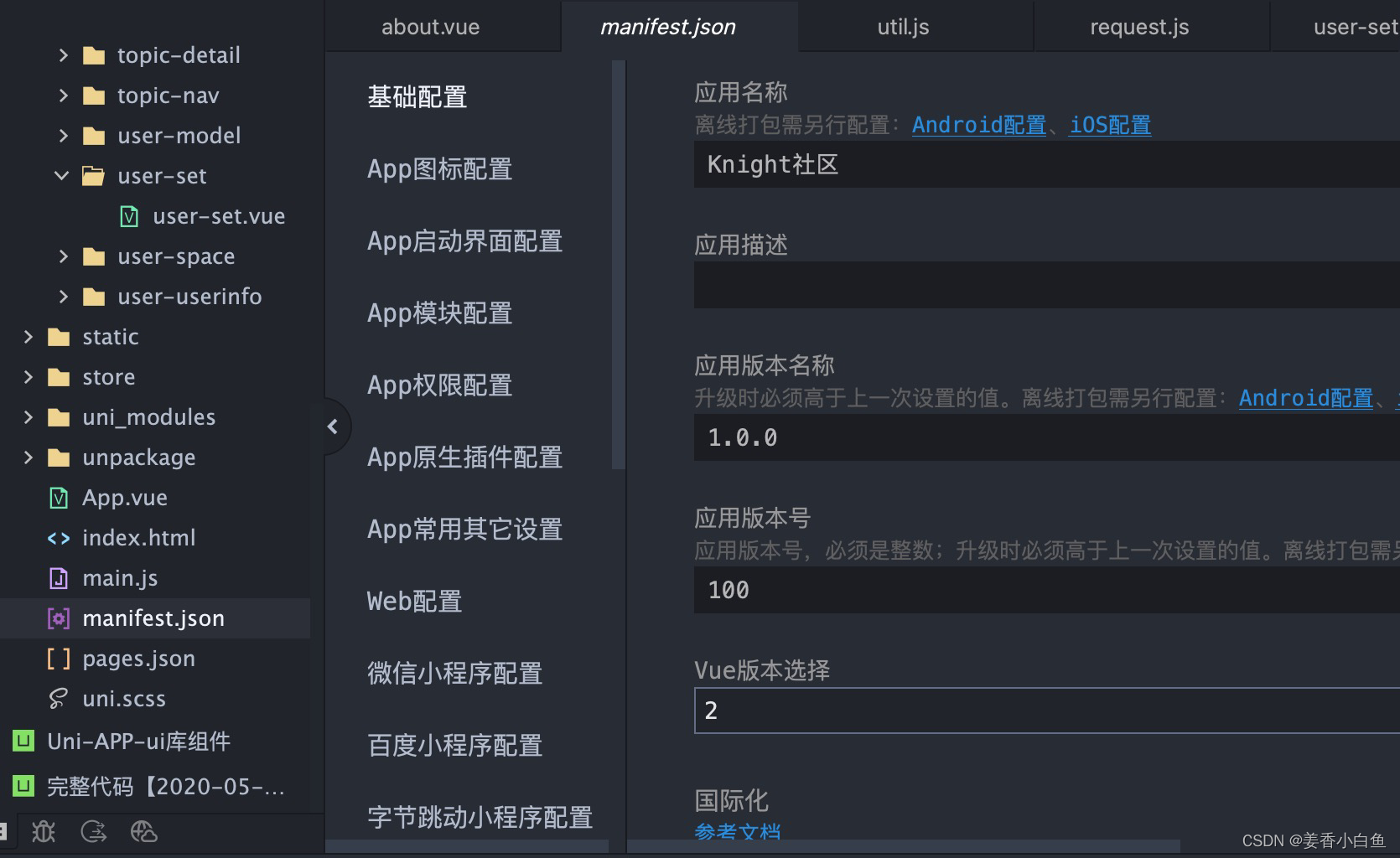Click the topic-nav folder icon
Viewport: 1400px width, 858px height.
[94, 96]
